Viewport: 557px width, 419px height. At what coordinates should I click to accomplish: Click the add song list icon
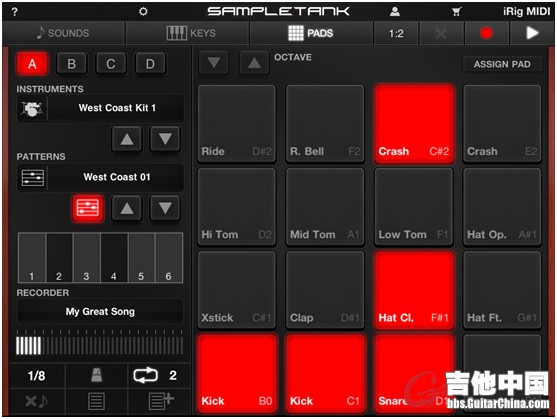coord(161,401)
